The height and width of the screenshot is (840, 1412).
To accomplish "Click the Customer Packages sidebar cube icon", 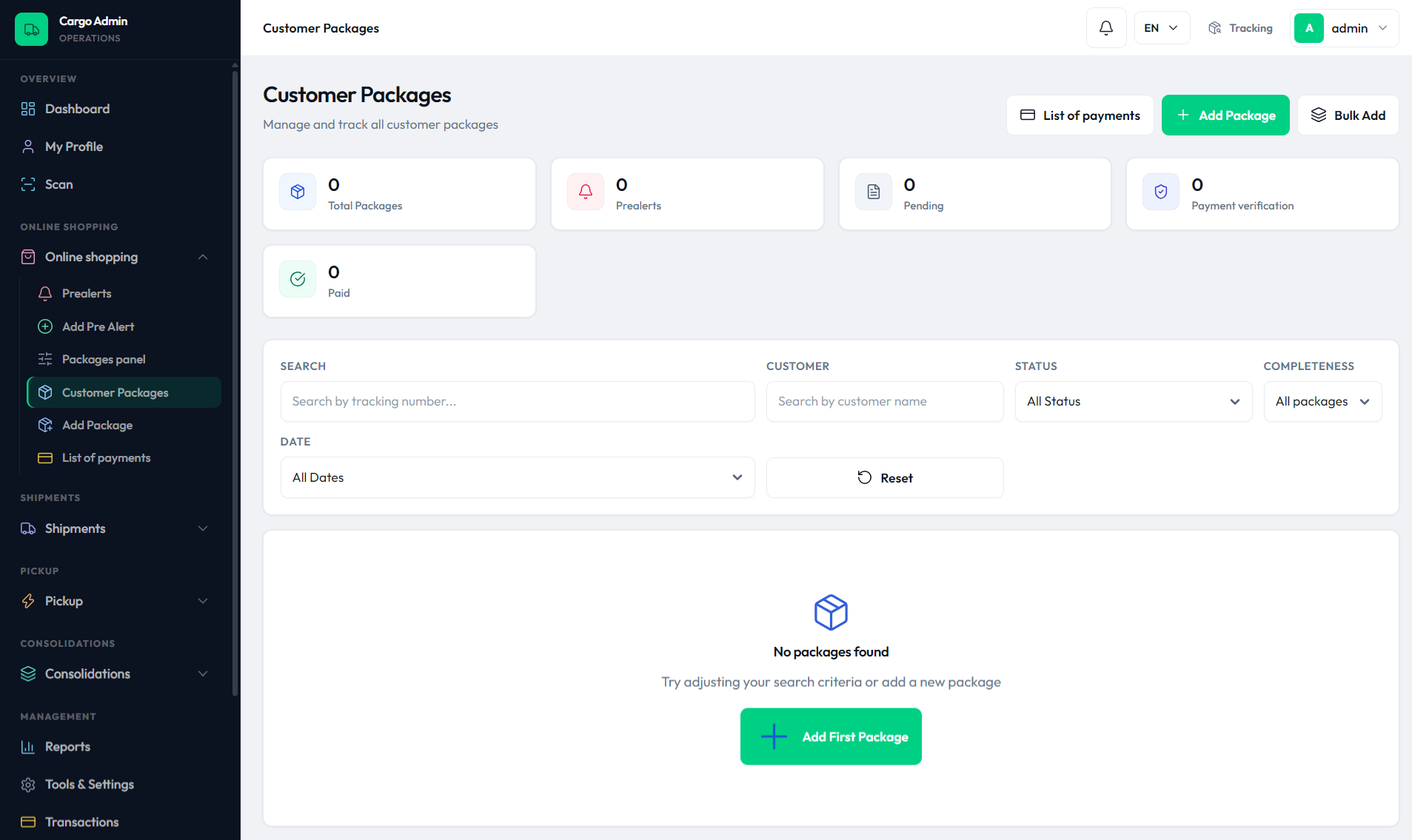I will click(x=45, y=392).
